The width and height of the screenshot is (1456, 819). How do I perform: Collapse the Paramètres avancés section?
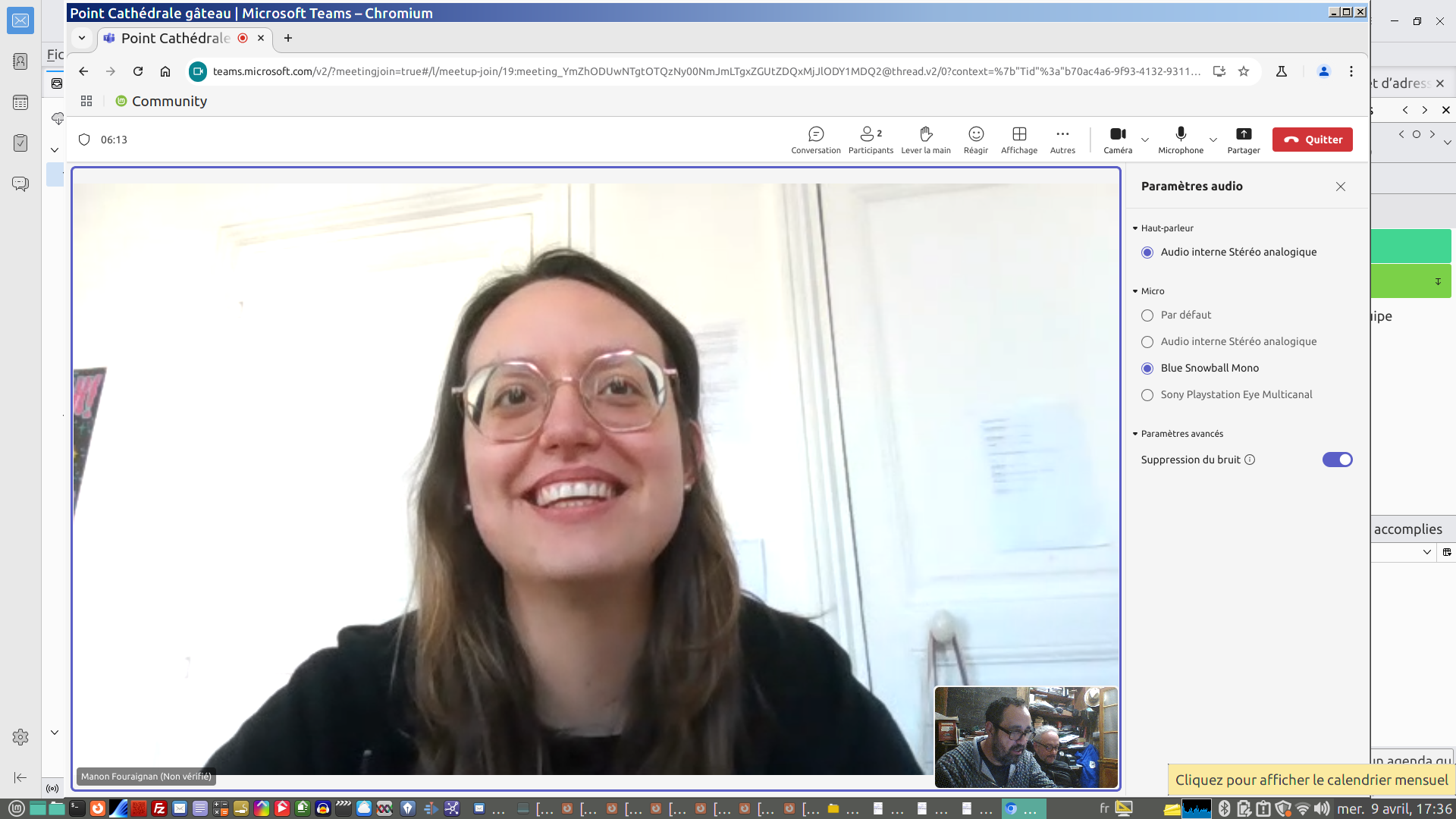[x=1135, y=434]
